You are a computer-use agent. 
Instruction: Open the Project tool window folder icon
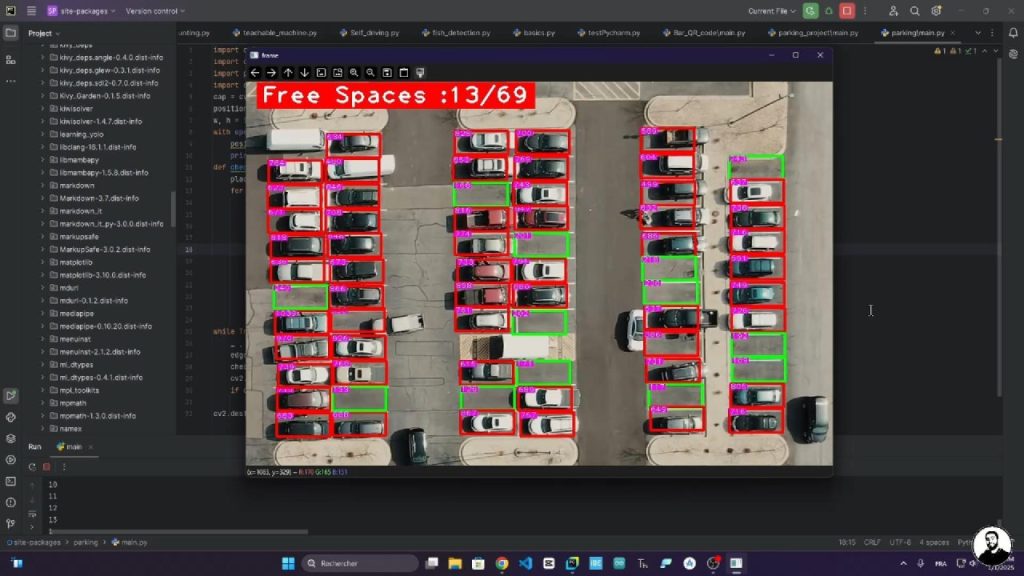click(10, 33)
